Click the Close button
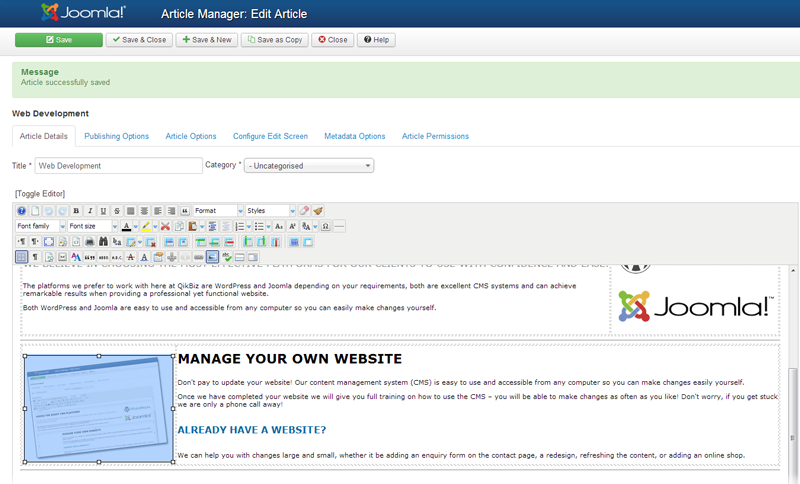 [333, 40]
